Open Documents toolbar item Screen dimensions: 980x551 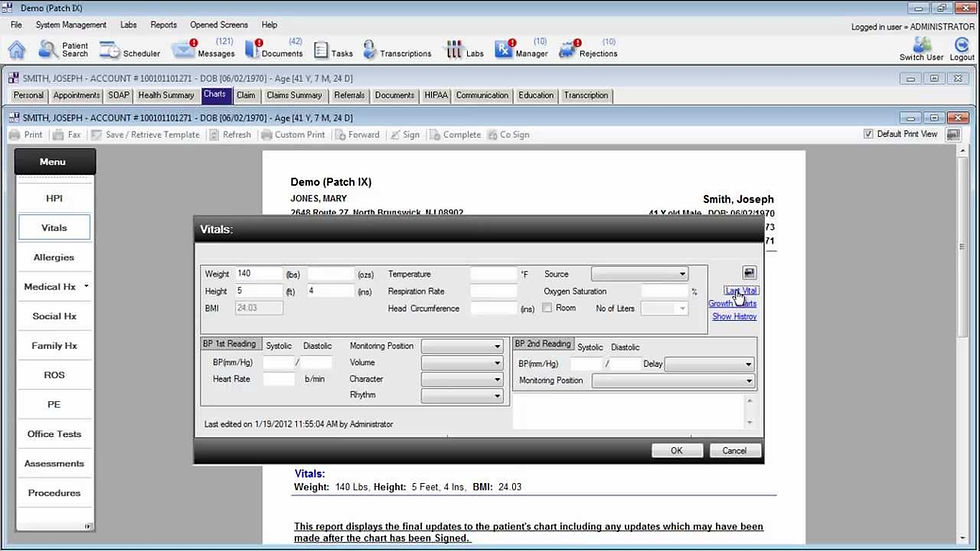tap(274, 49)
